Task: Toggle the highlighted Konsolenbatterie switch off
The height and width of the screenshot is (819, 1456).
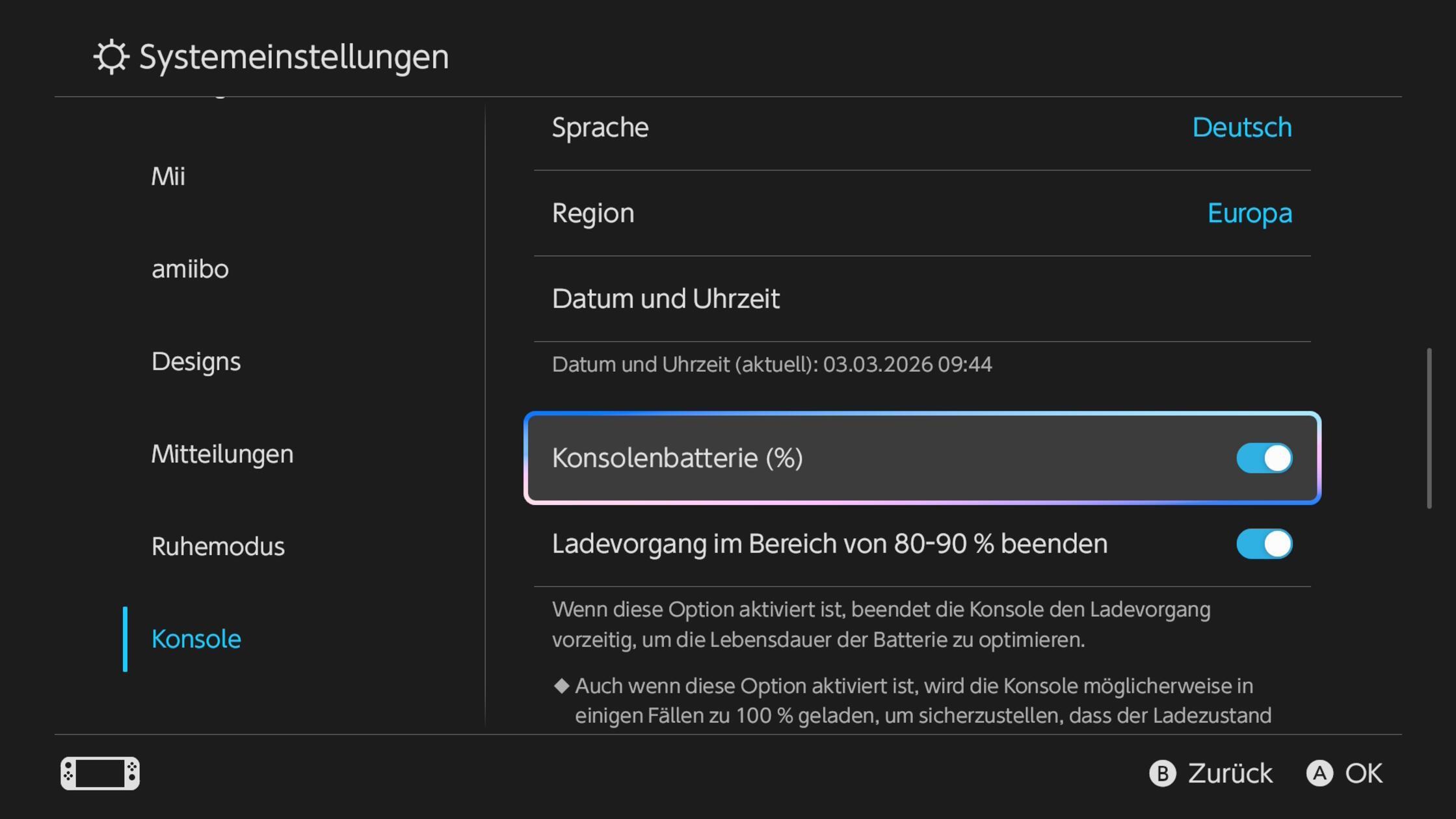Action: (1264, 458)
